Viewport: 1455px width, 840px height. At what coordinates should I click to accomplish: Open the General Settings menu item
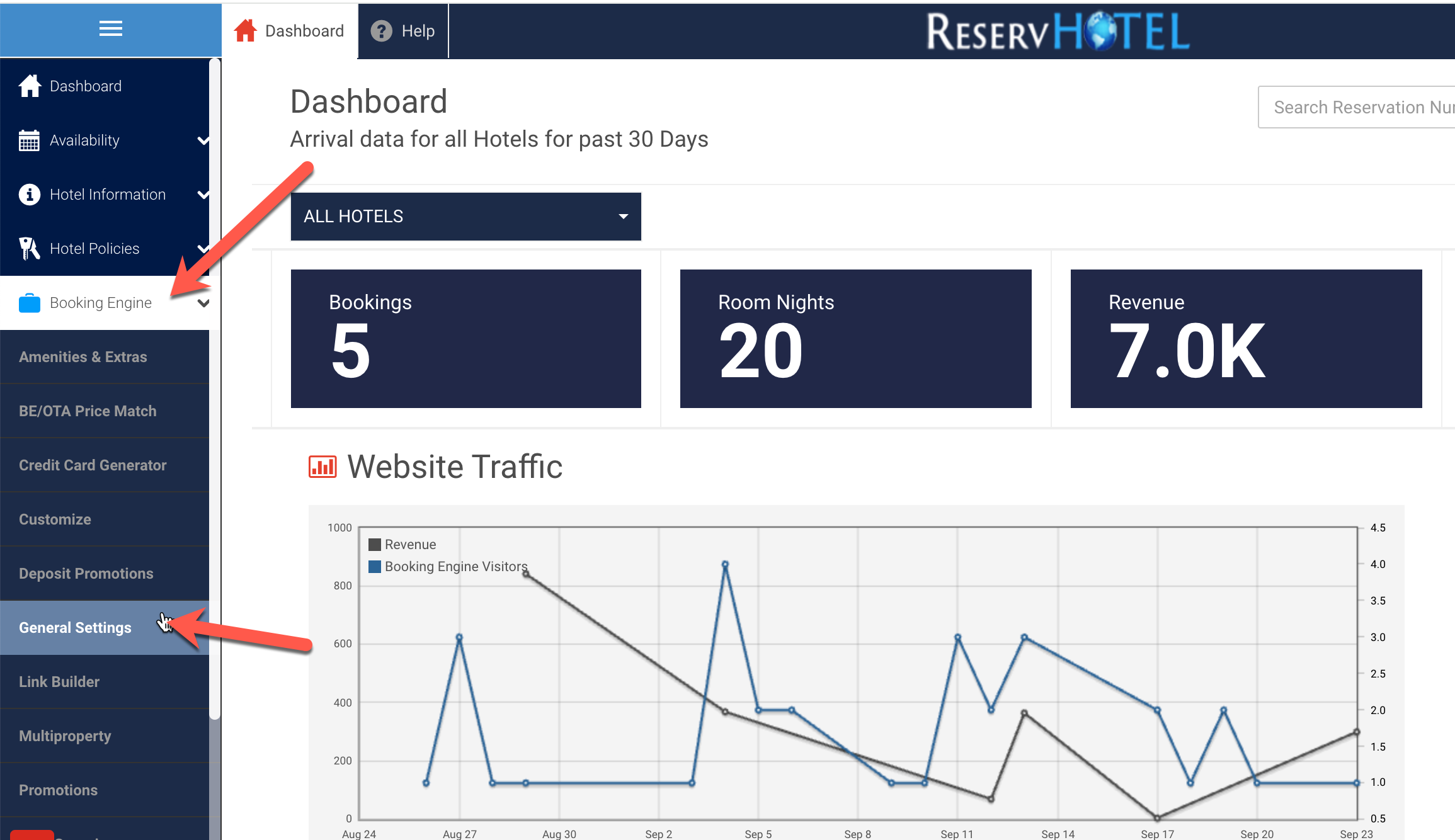click(76, 628)
